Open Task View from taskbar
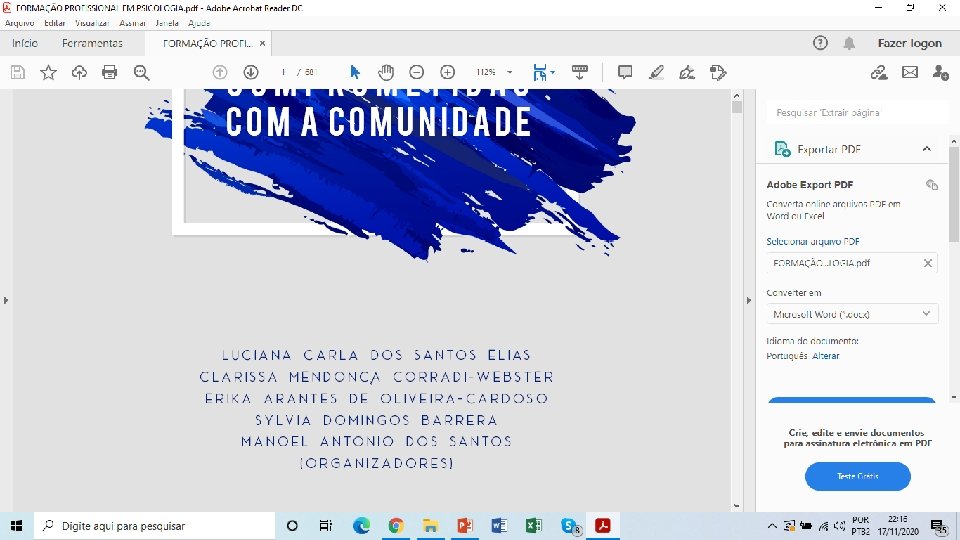Viewport: 960px width, 540px height. coord(326,526)
